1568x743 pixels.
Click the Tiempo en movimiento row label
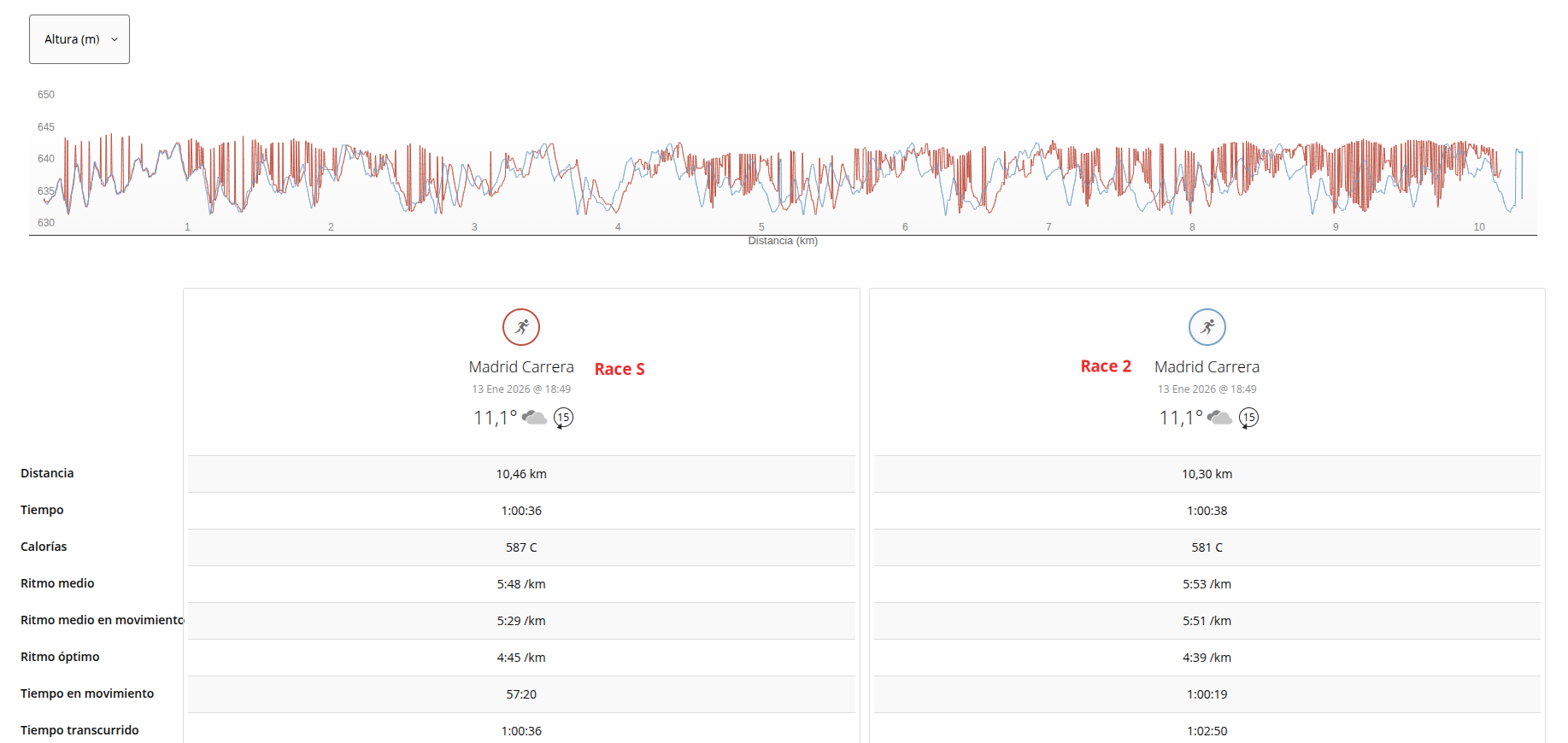pos(87,693)
